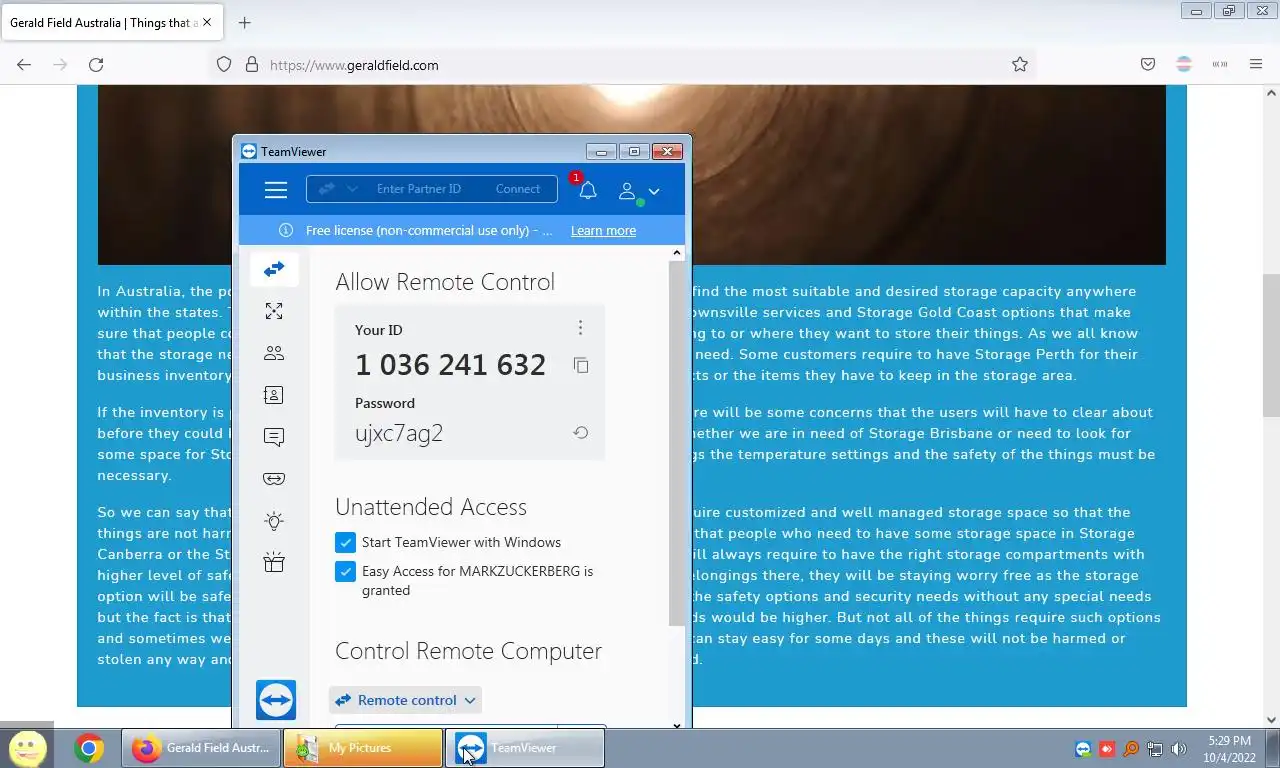Open the gift box icon in sidebar
Viewport: 1280px width, 768px height.
point(274,562)
